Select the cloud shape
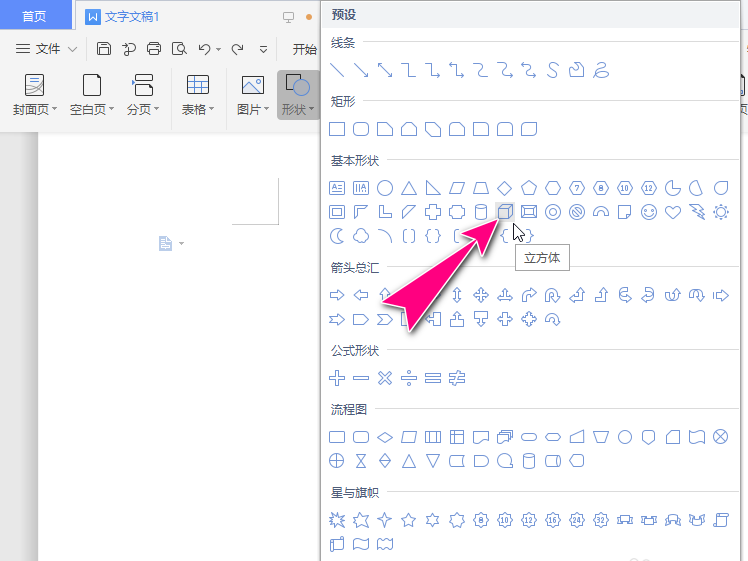Viewport: 748px width, 561px height. point(361,236)
